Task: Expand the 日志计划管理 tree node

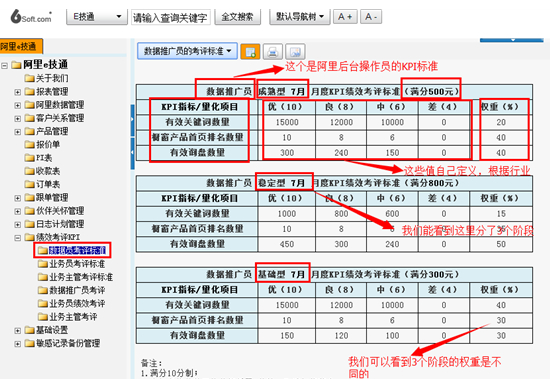Action: click(18, 225)
